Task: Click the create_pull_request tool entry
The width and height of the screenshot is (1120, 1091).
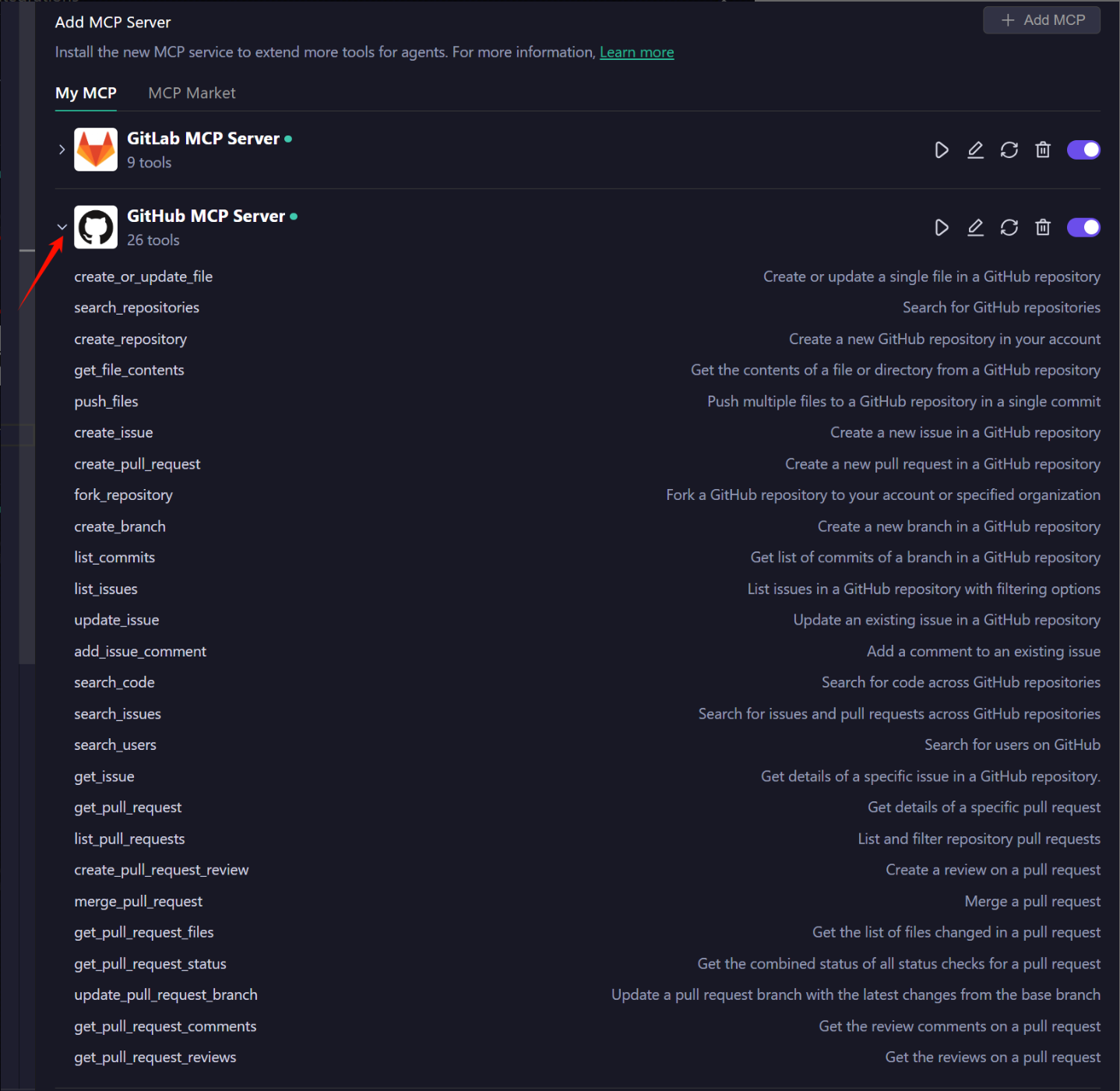Action: pos(137,464)
